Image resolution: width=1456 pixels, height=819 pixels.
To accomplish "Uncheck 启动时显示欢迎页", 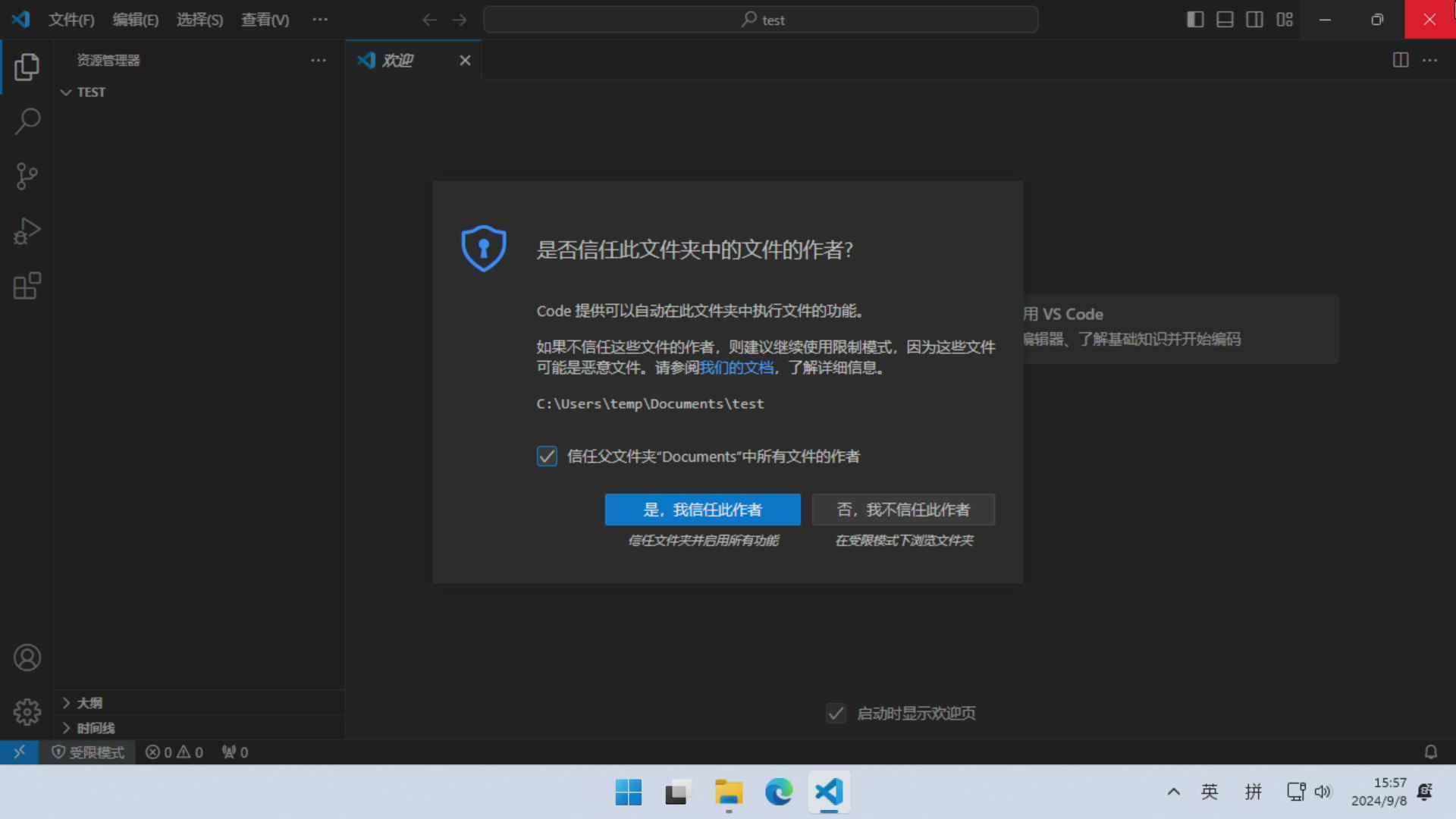I will [836, 713].
